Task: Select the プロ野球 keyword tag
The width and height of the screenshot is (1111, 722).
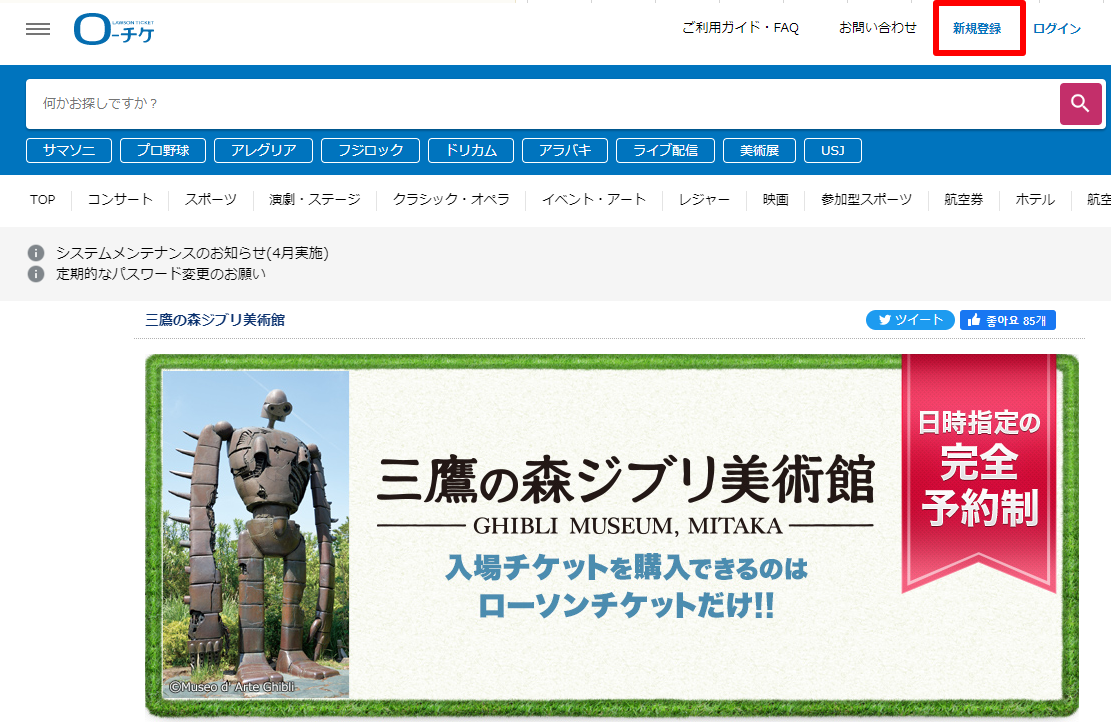Action: (x=163, y=150)
